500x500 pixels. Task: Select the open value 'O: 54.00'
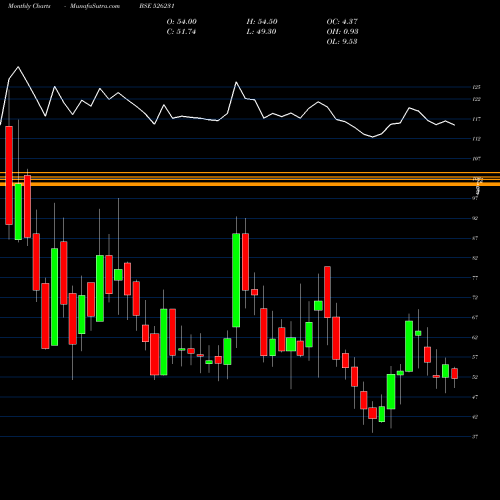pos(182,22)
